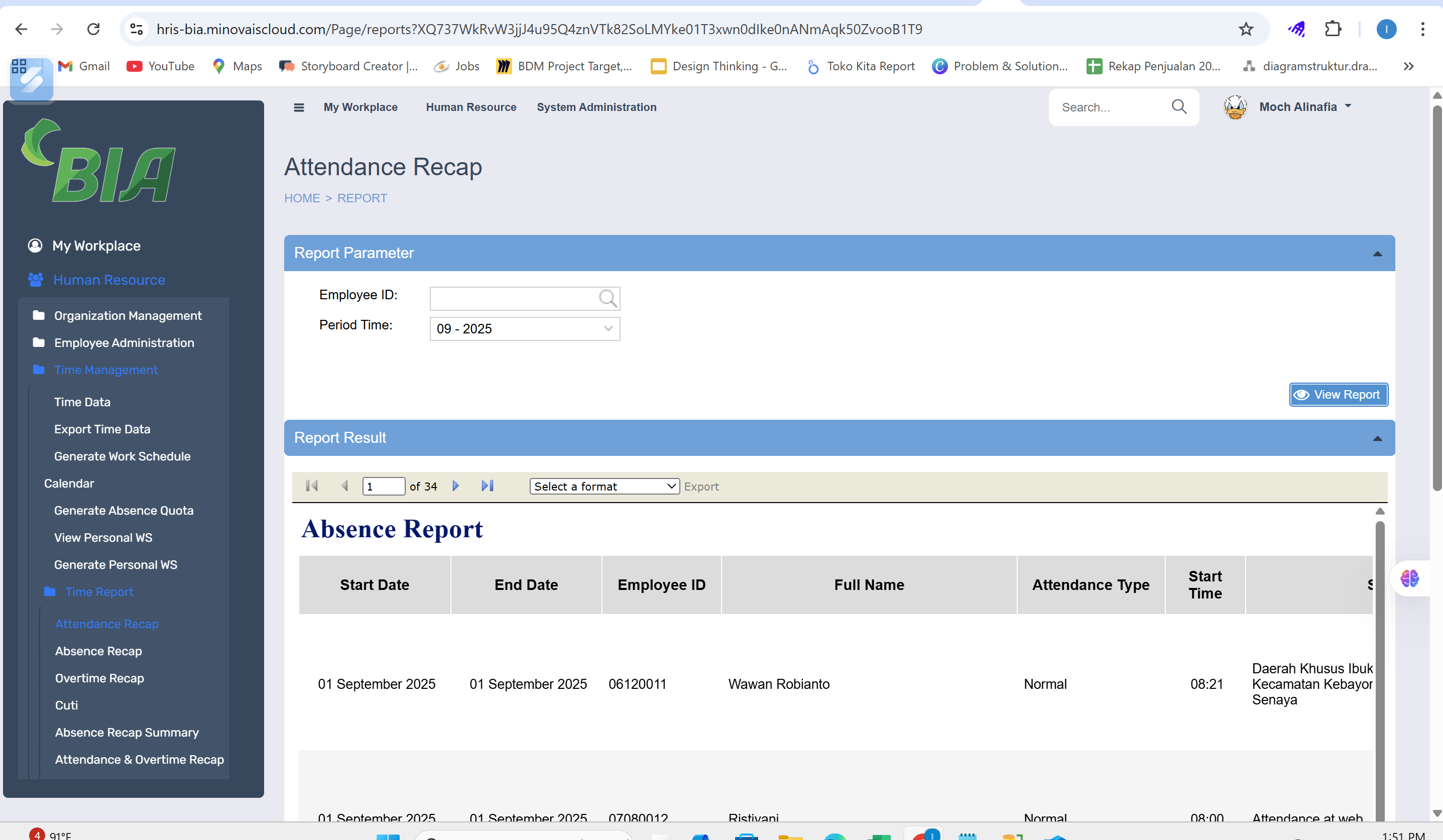The image size is (1443, 840).
Task: Open the Period Time dropdown
Action: tap(525, 329)
